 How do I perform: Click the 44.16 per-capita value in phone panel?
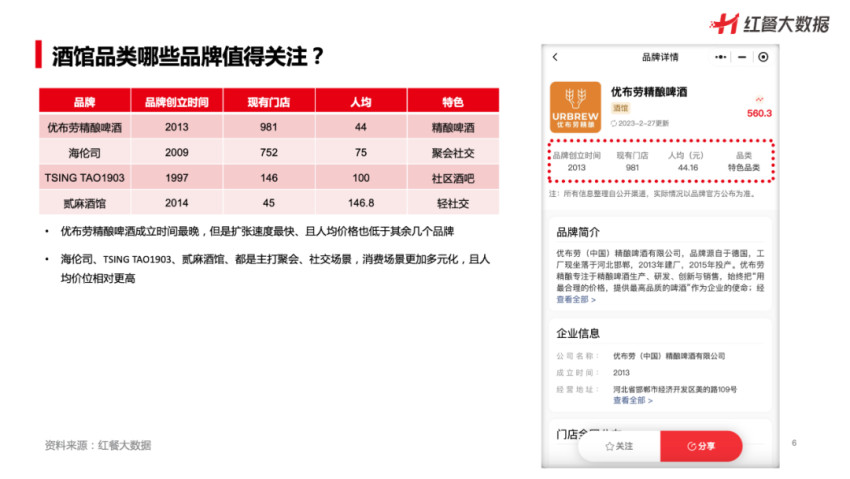coord(687,168)
